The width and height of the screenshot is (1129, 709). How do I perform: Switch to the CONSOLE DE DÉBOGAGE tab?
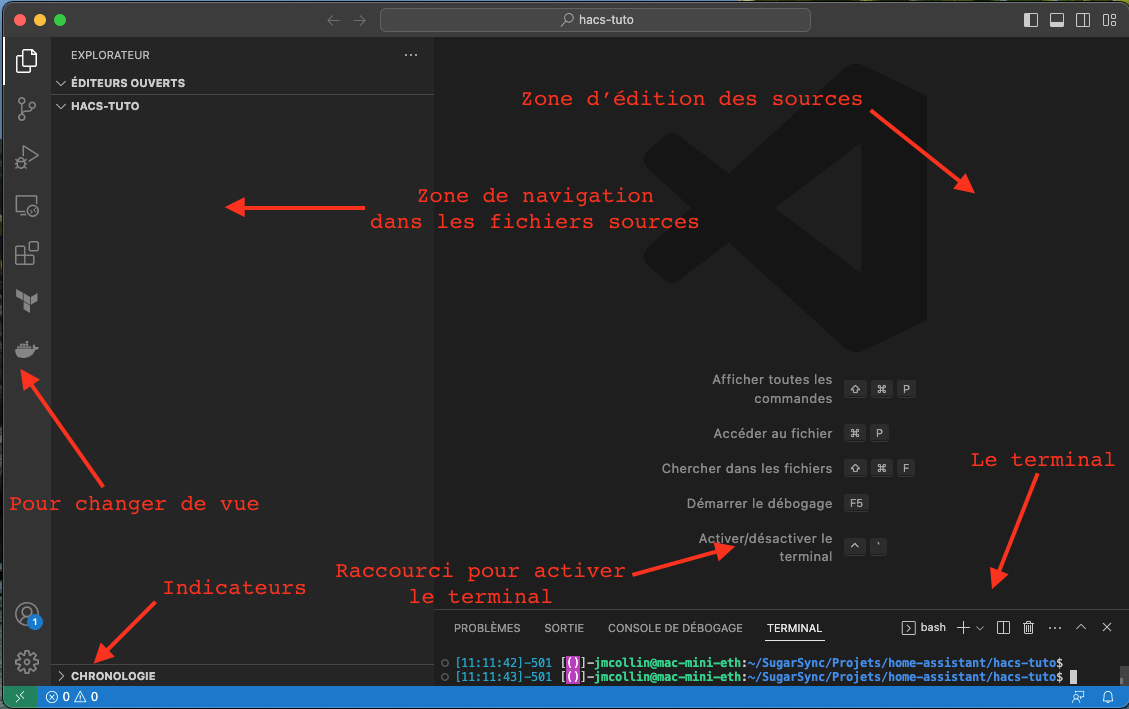click(675, 628)
